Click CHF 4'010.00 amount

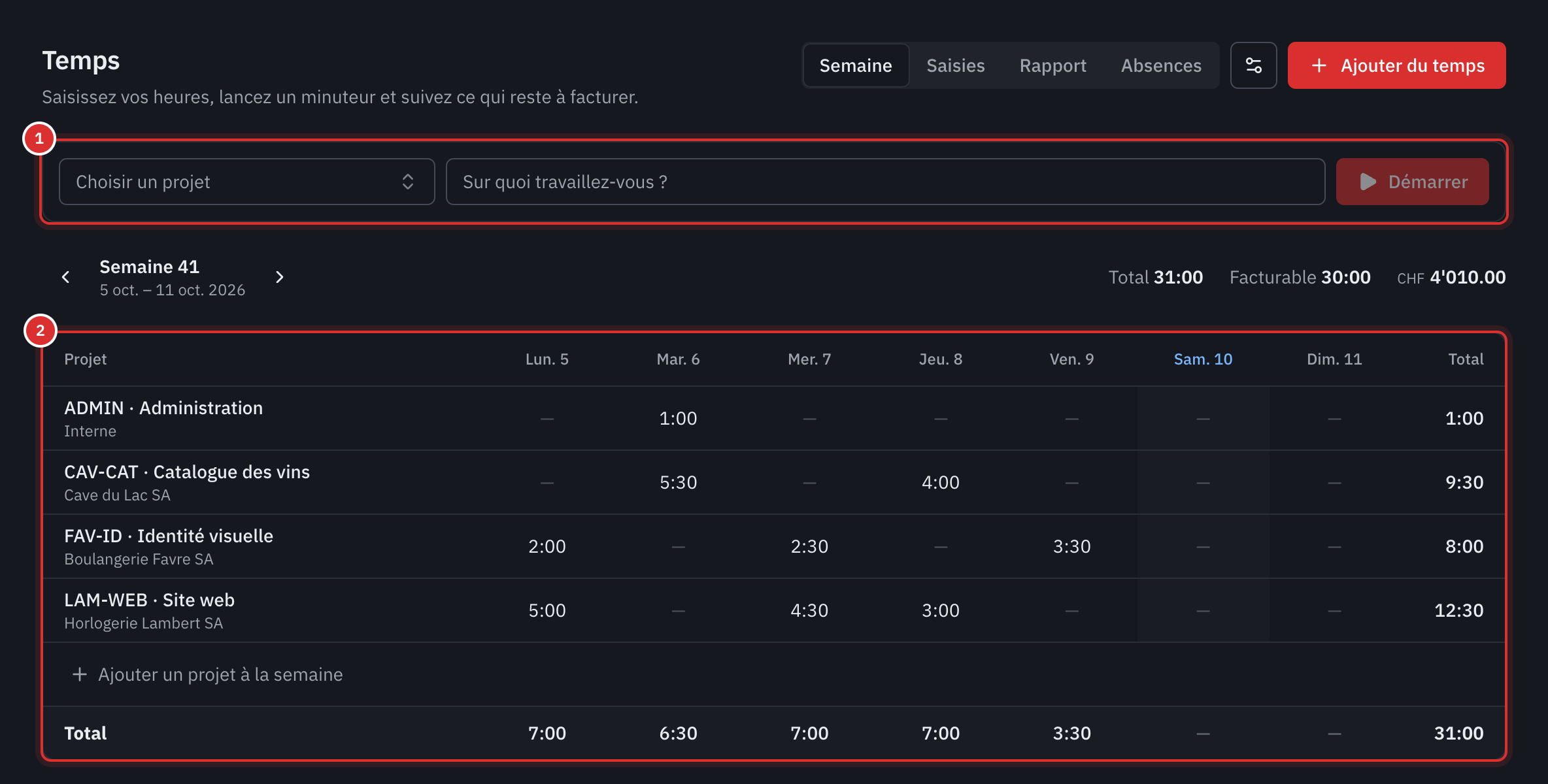tap(1451, 277)
